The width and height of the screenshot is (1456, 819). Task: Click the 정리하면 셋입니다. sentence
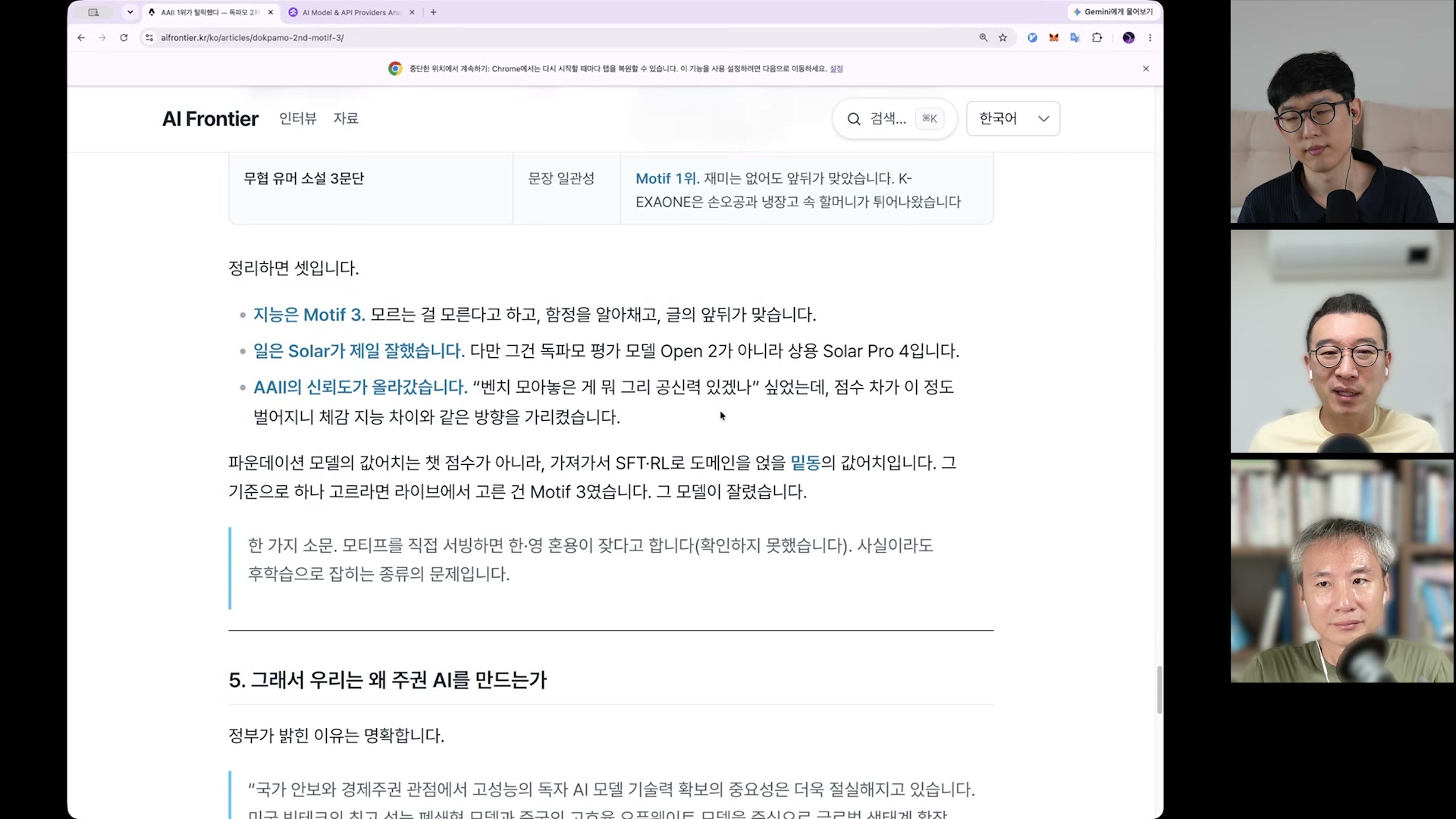click(293, 268)
